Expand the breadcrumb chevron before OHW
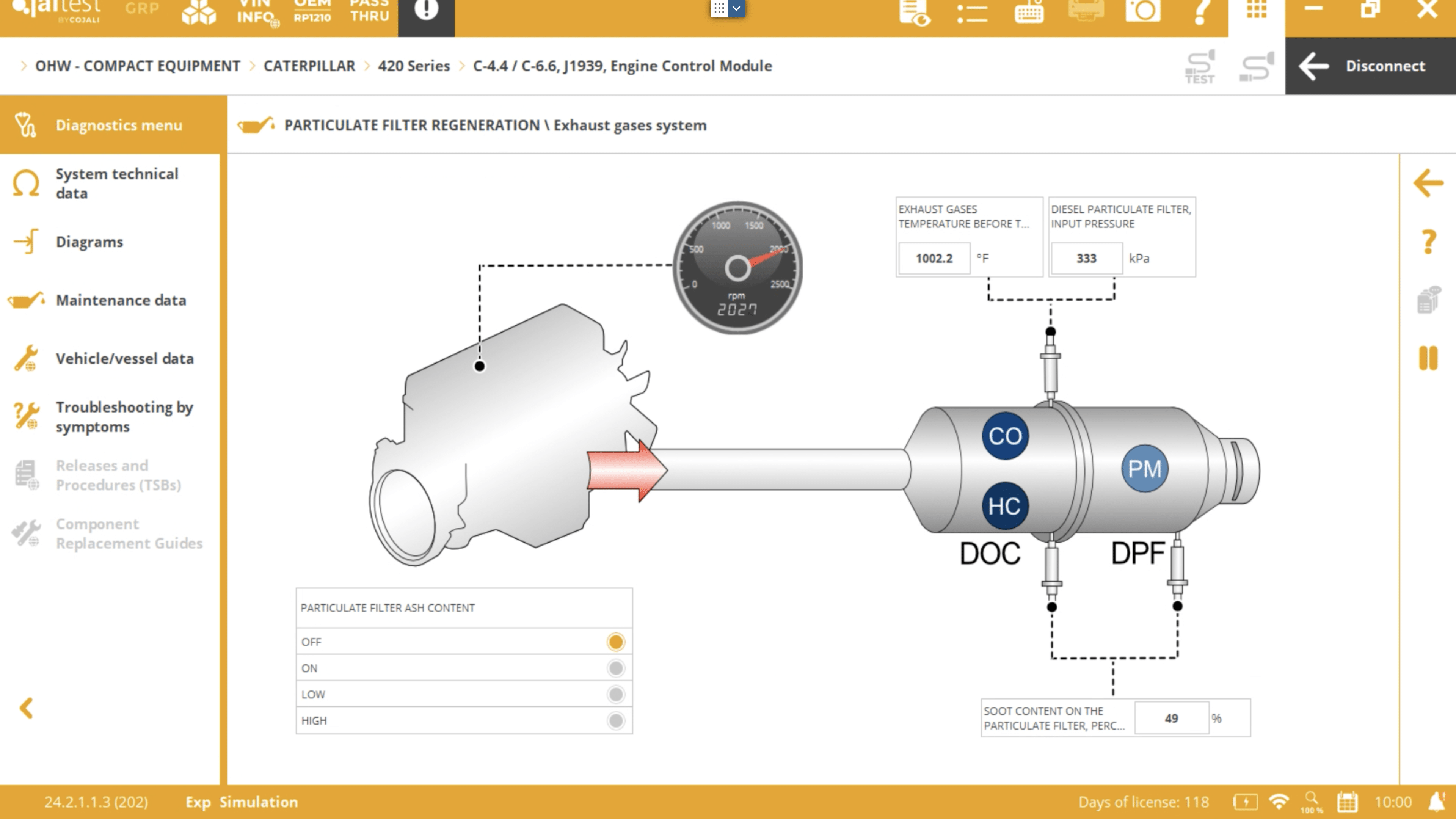Viewport: 1456px width, 819px height. pos(23,66)
